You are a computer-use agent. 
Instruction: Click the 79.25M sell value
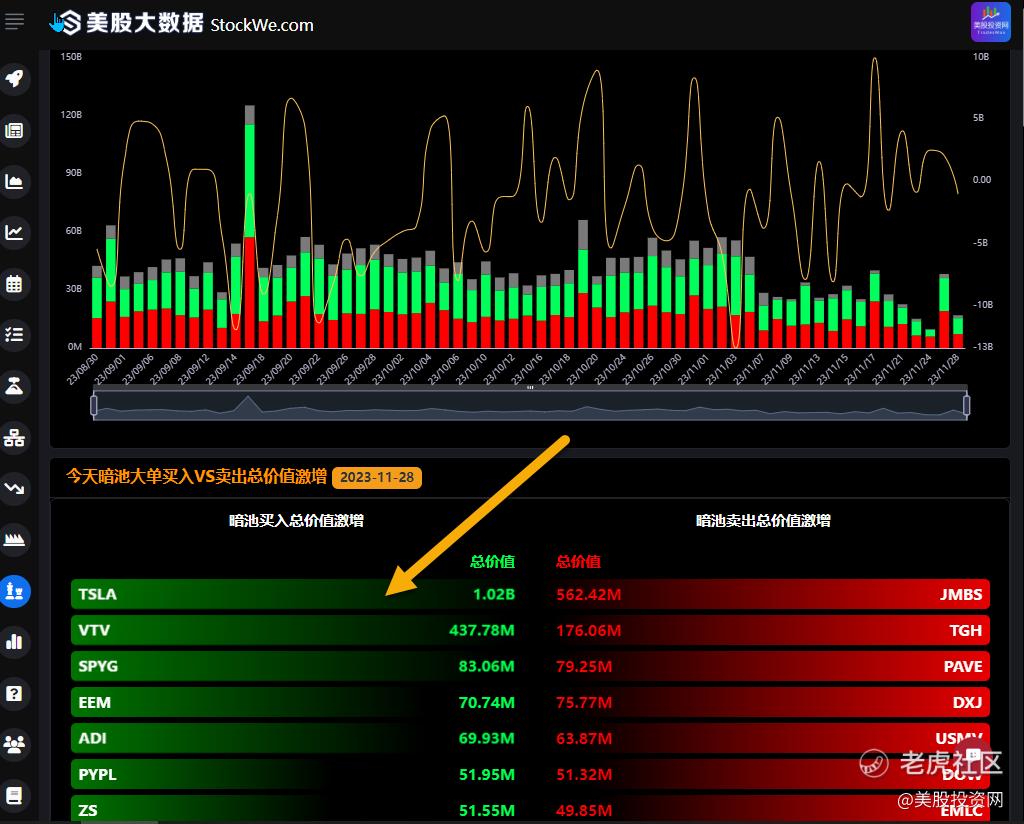tap(584, 667)
